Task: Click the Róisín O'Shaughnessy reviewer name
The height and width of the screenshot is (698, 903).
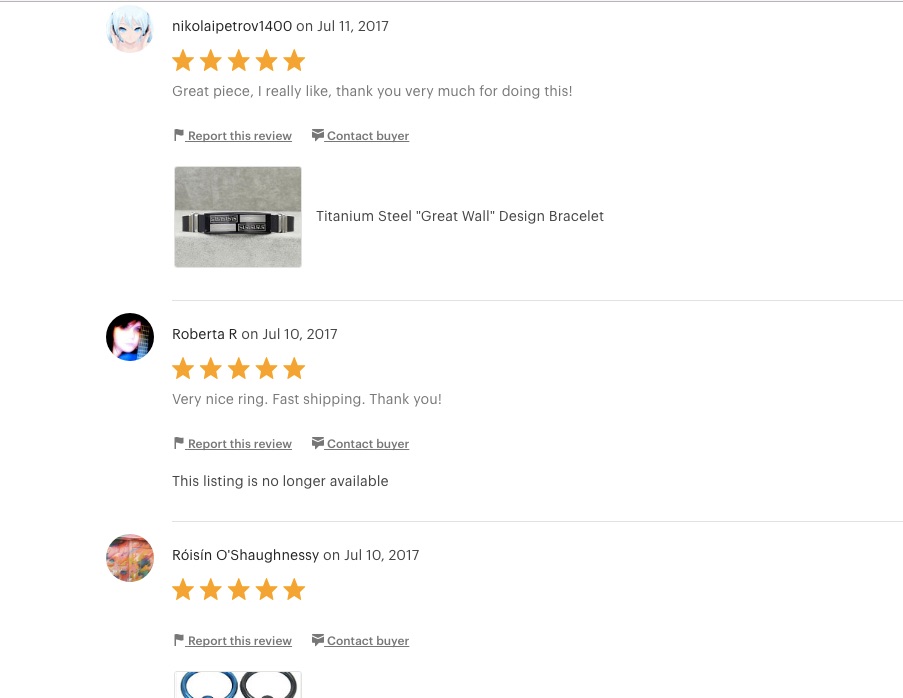Action: [x=245, y=555]
